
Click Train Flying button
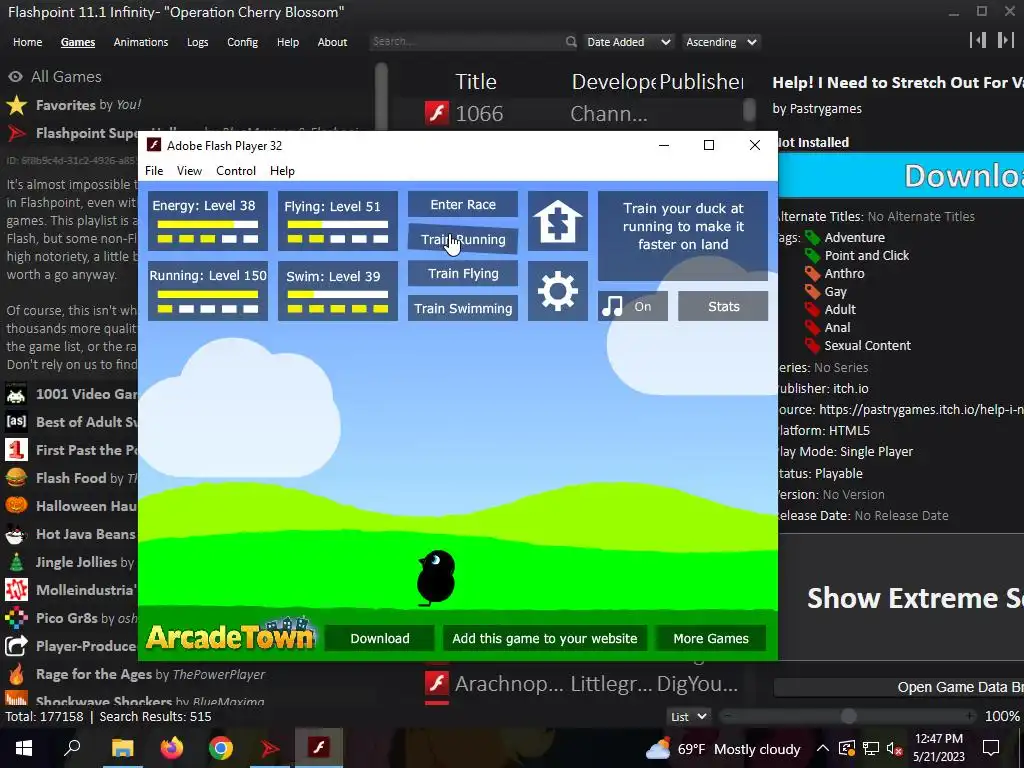(x=463, y=274)
